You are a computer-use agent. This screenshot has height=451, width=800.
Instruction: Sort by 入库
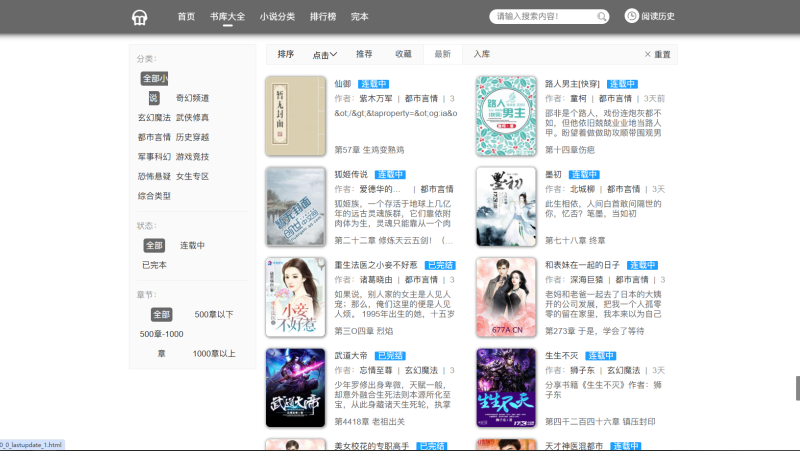pos(482,54)
